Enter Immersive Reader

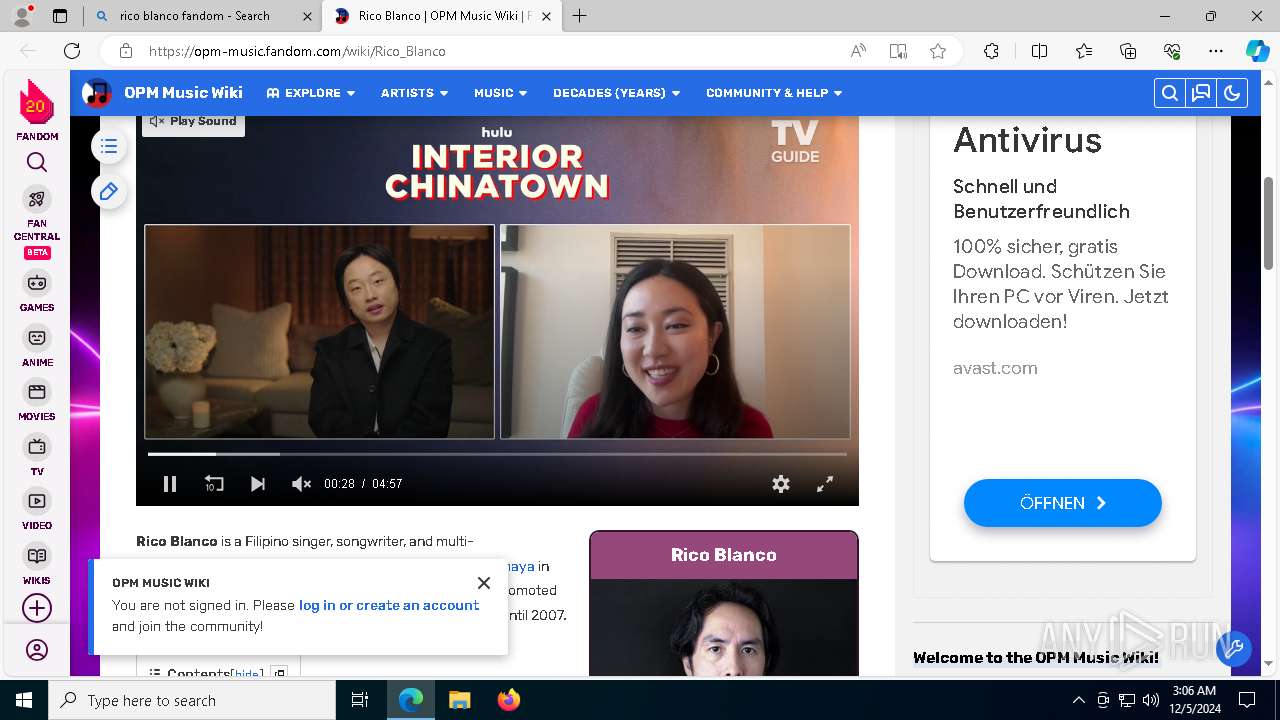(898, 51)
